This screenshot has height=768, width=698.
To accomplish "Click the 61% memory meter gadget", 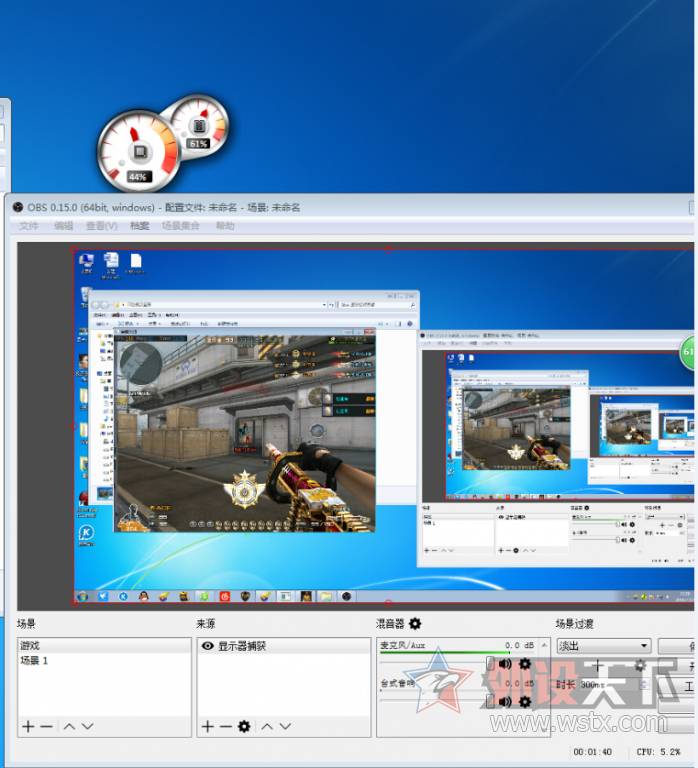I will [199, 126].
